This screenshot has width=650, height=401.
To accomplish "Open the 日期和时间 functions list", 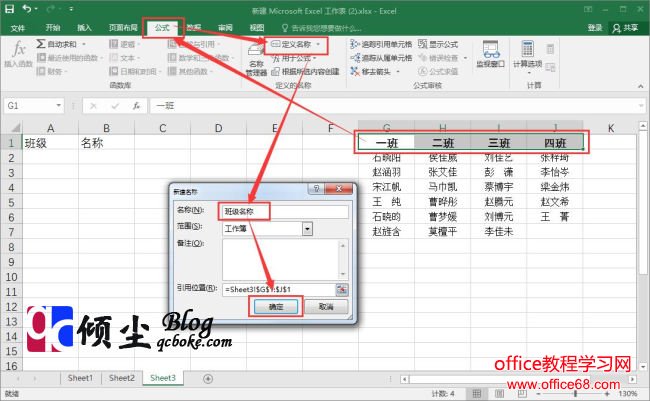I will pyautogui.click(x=136, y=71).
